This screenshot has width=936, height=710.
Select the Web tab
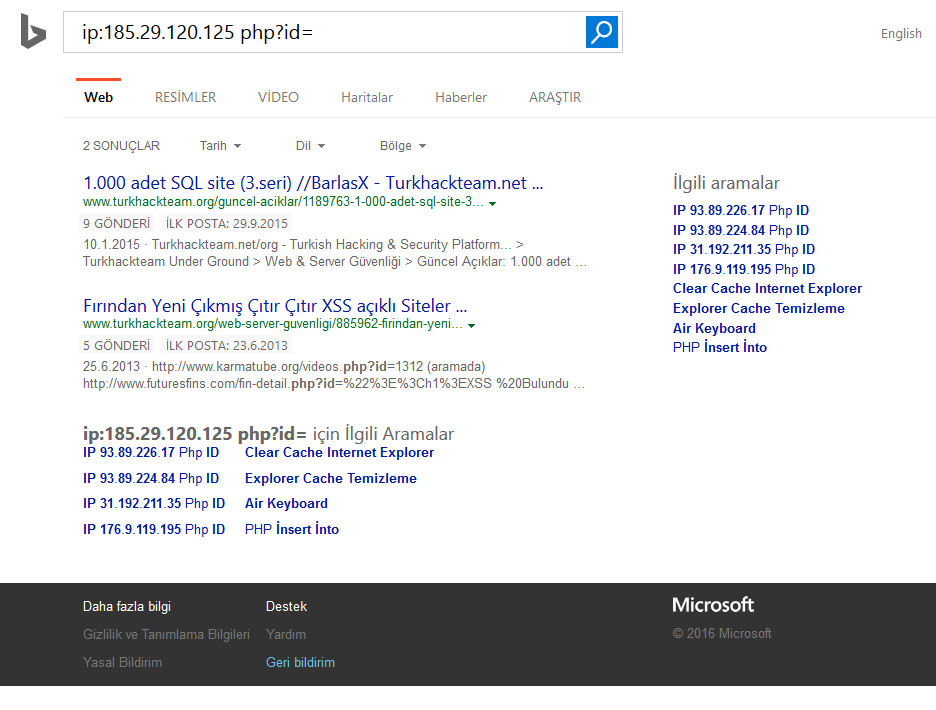pos(98,97)
